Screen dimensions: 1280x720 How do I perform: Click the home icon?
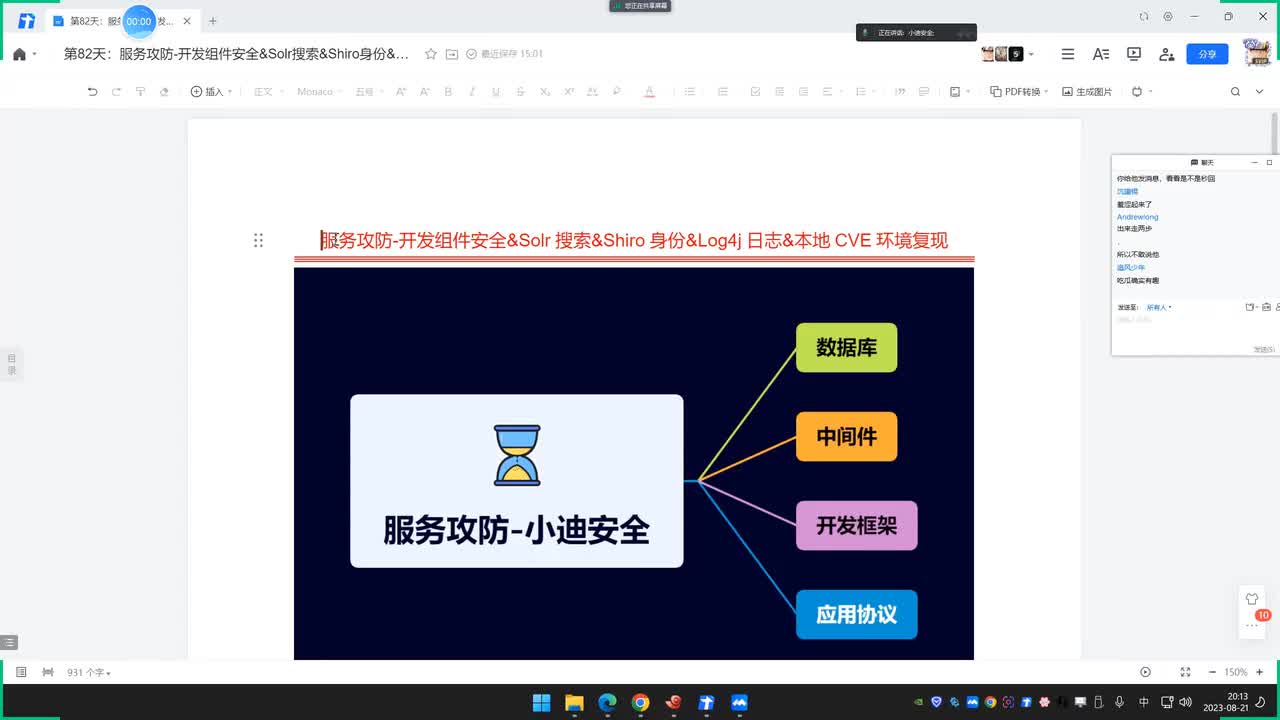(x=19, y=54)
